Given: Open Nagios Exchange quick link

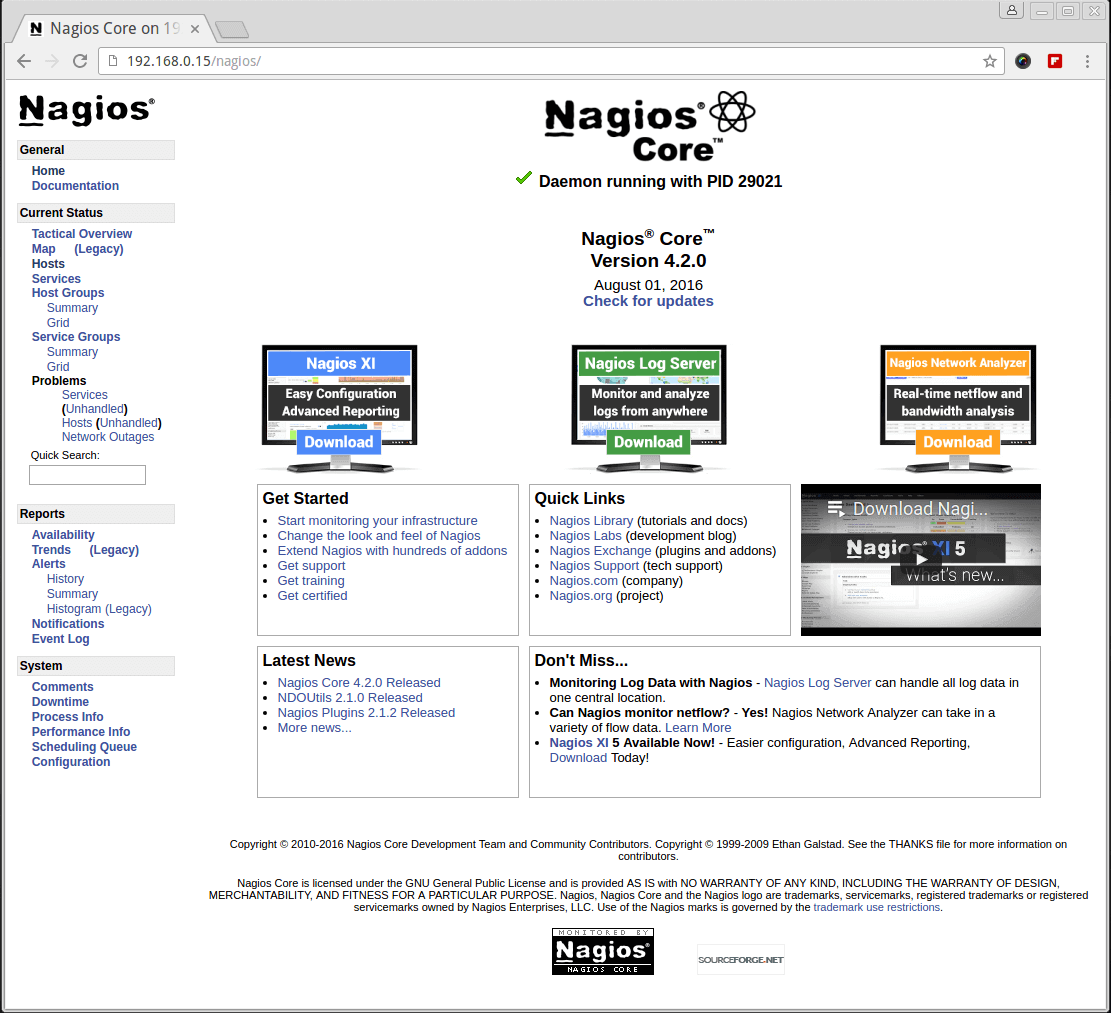Looking at the screenshot, I should 600,550.
